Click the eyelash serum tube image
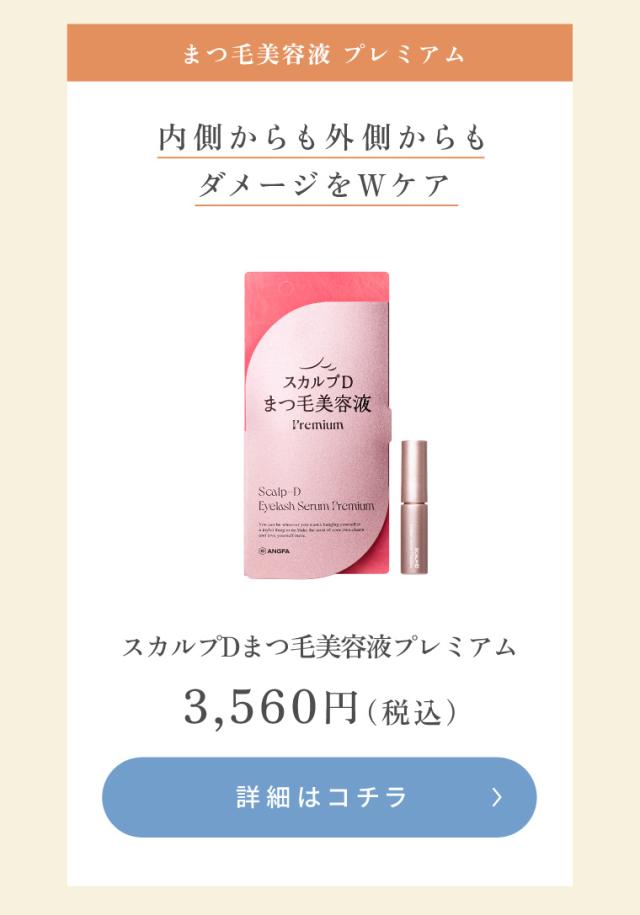The image size is (640, 915). click(414, 507)
